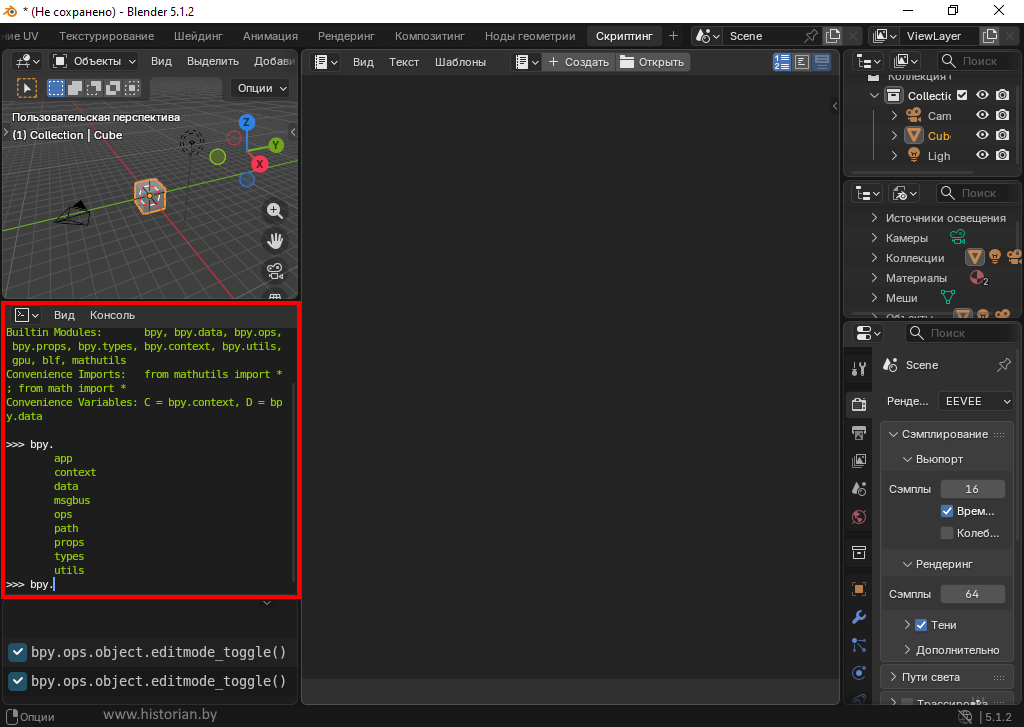Open the Render properties tab

859,404
